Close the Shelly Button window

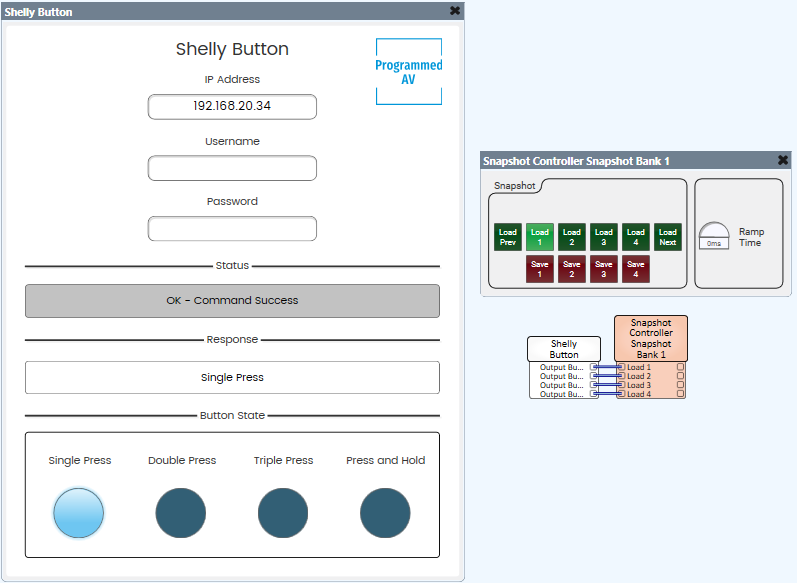(x=455, y=11)
